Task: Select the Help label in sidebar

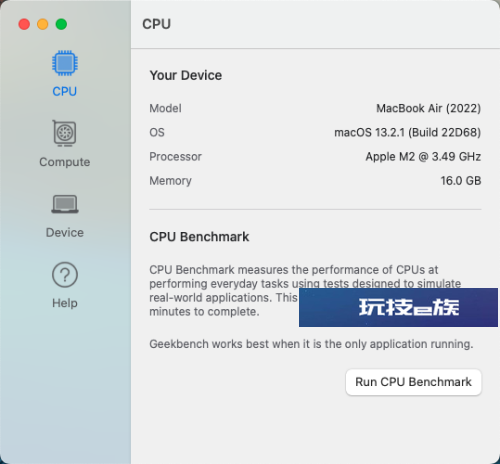Action: [65, 303]
